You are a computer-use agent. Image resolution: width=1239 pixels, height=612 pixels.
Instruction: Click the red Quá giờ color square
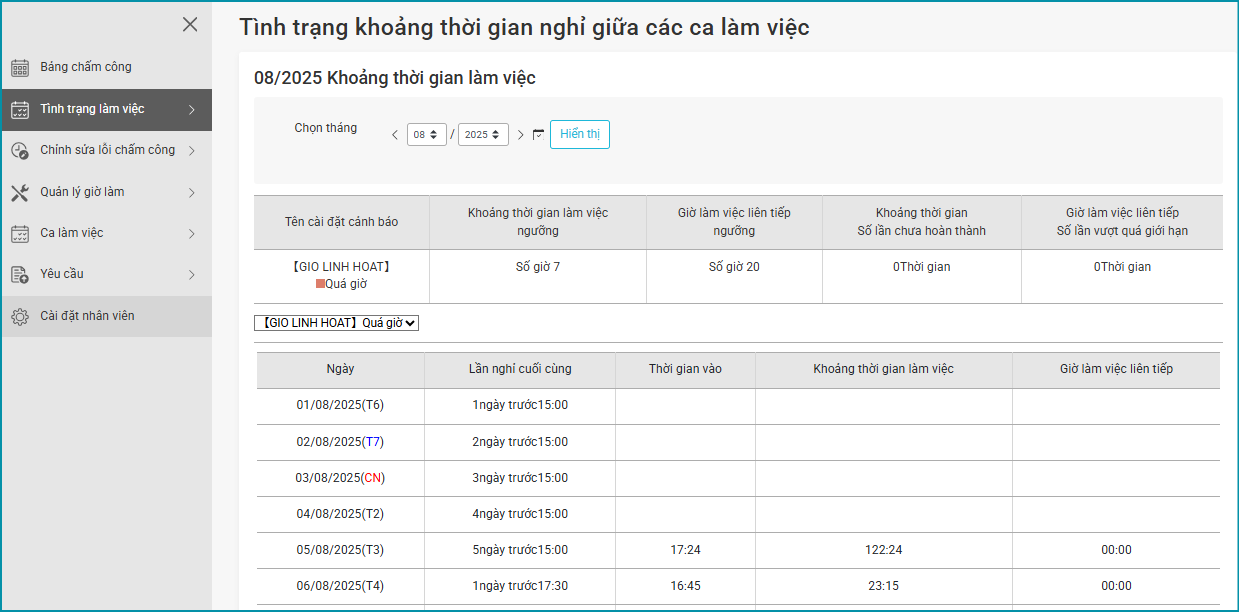(320, 284)
